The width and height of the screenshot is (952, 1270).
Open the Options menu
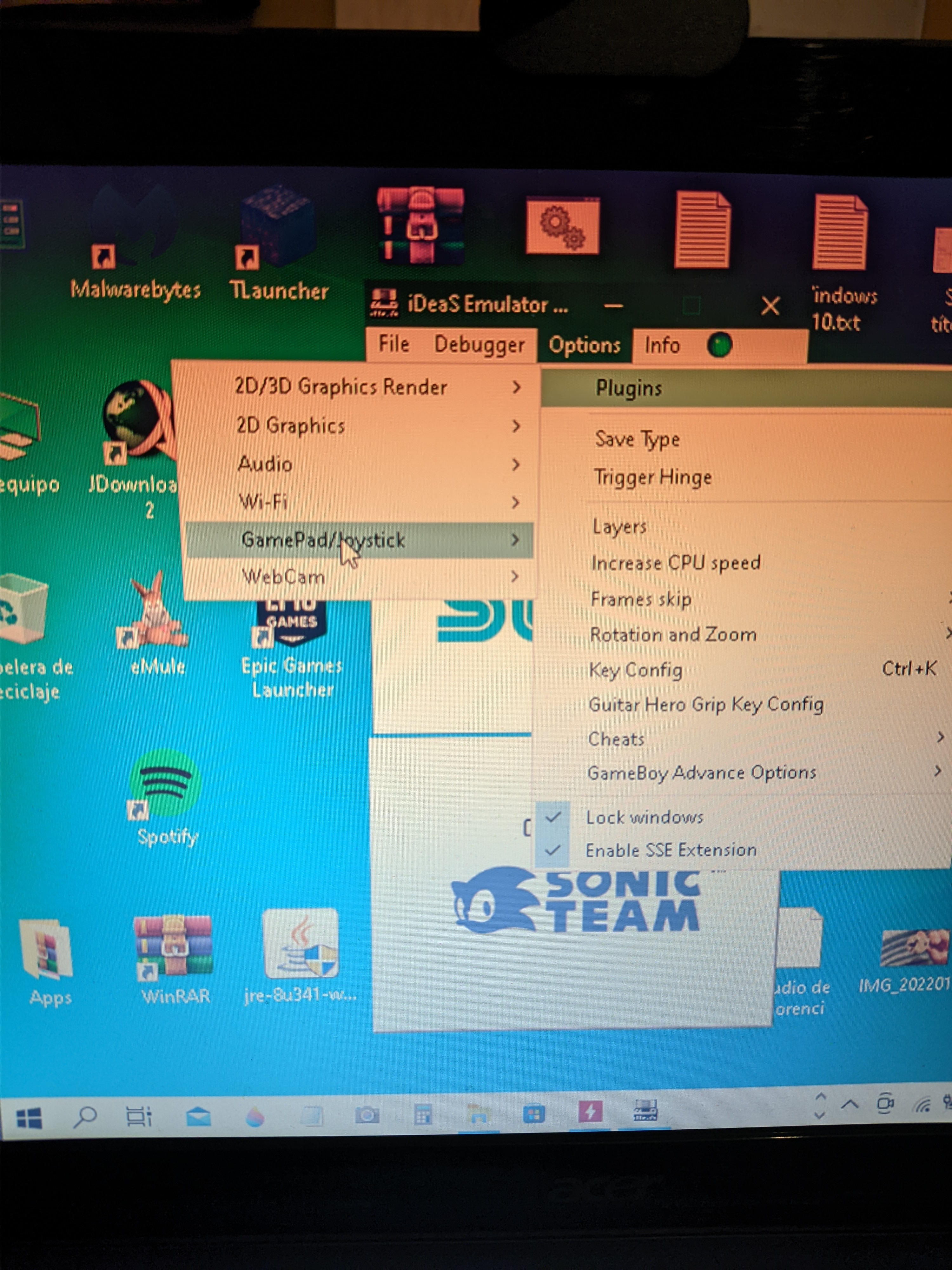pyautogui.click(x=584, y=345)
